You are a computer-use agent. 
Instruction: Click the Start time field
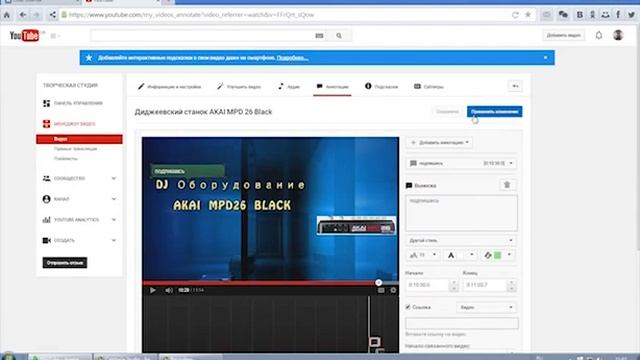[427, 285]
